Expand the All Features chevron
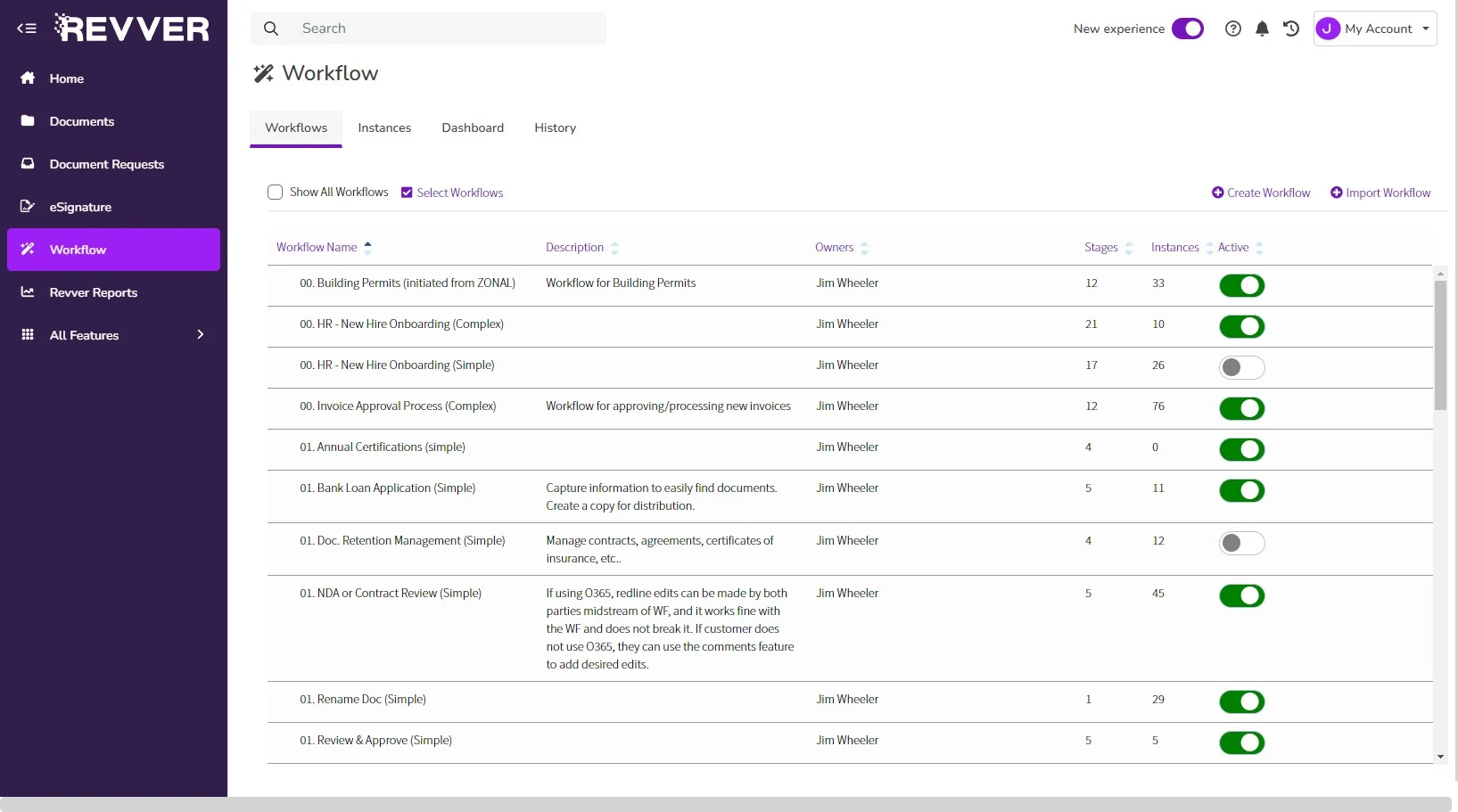 coord(201,335)
